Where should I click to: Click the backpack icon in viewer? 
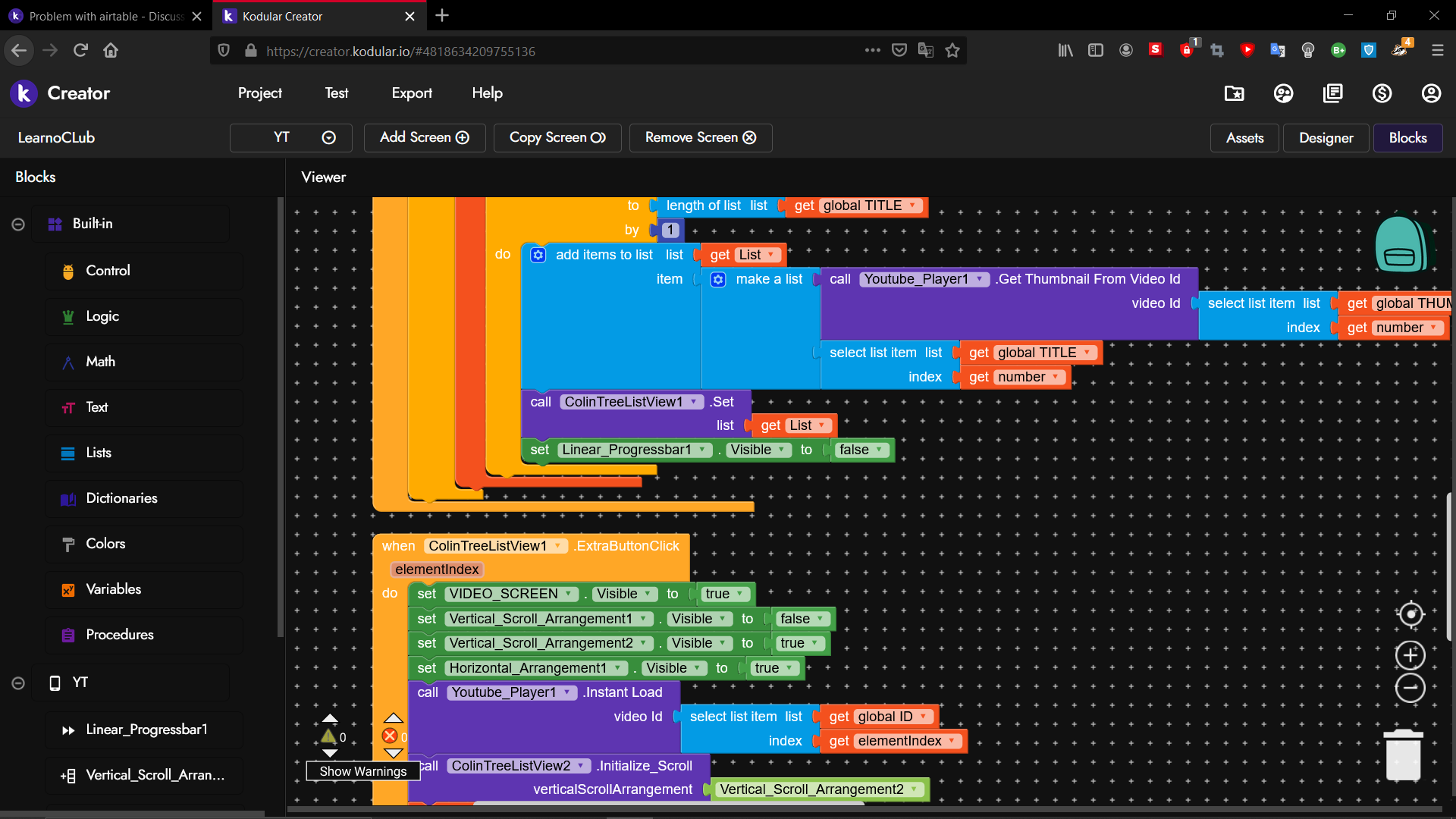click(1400, 244)
